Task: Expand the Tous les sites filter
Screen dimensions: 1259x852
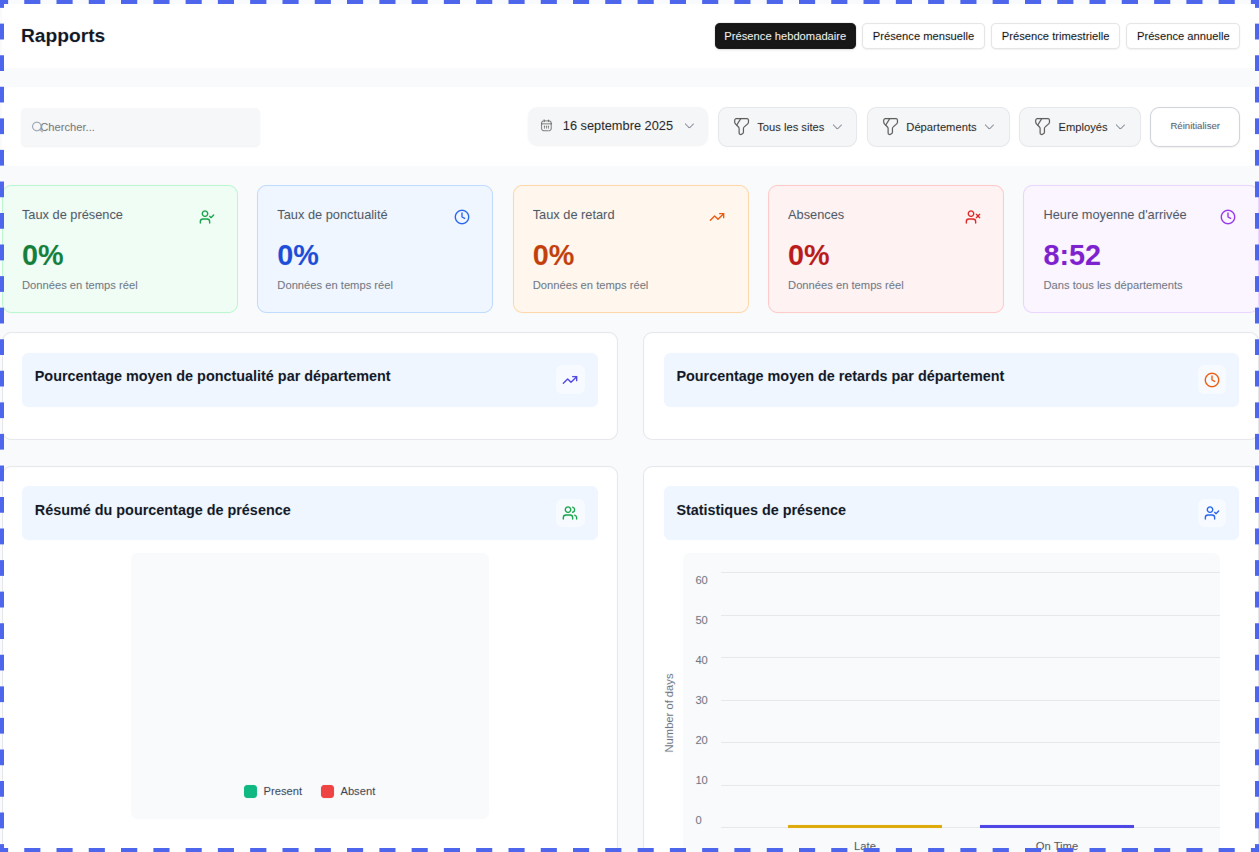Action: [787, 127]
